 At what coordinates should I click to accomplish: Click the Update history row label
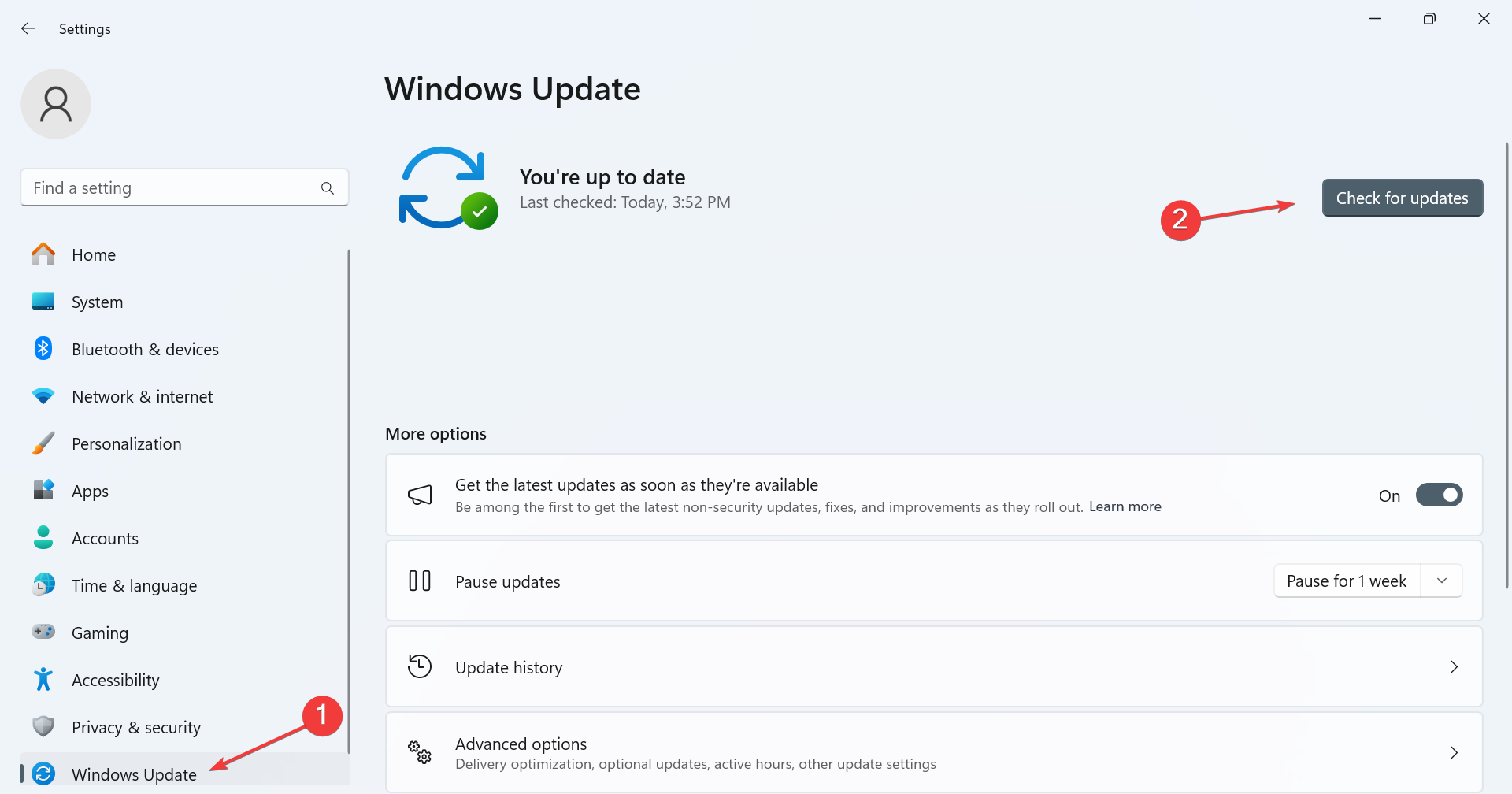tap(509, 668)
